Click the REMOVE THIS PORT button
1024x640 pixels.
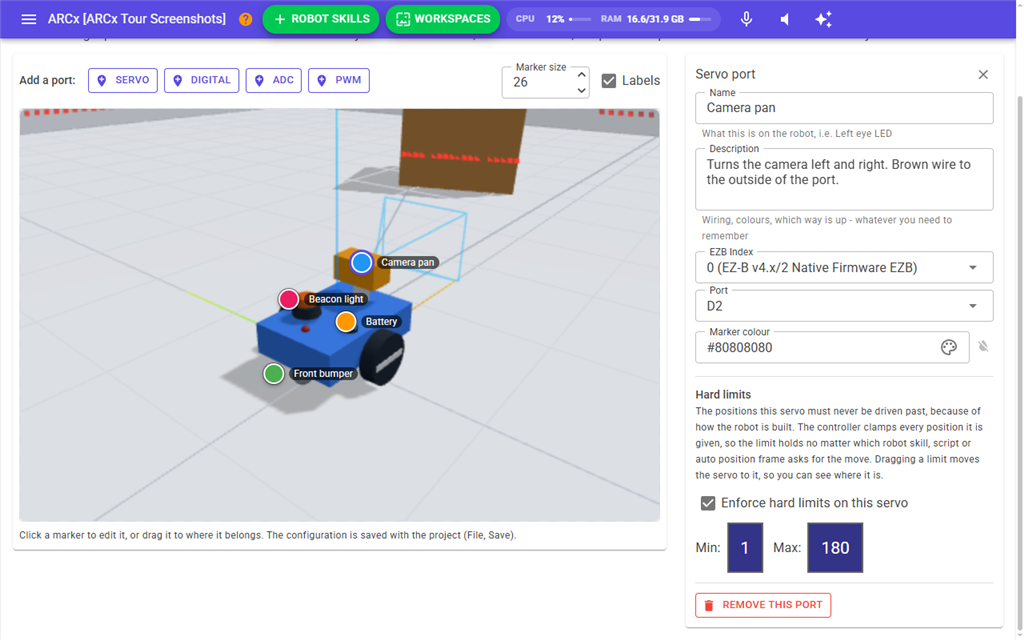click(763, 605)
